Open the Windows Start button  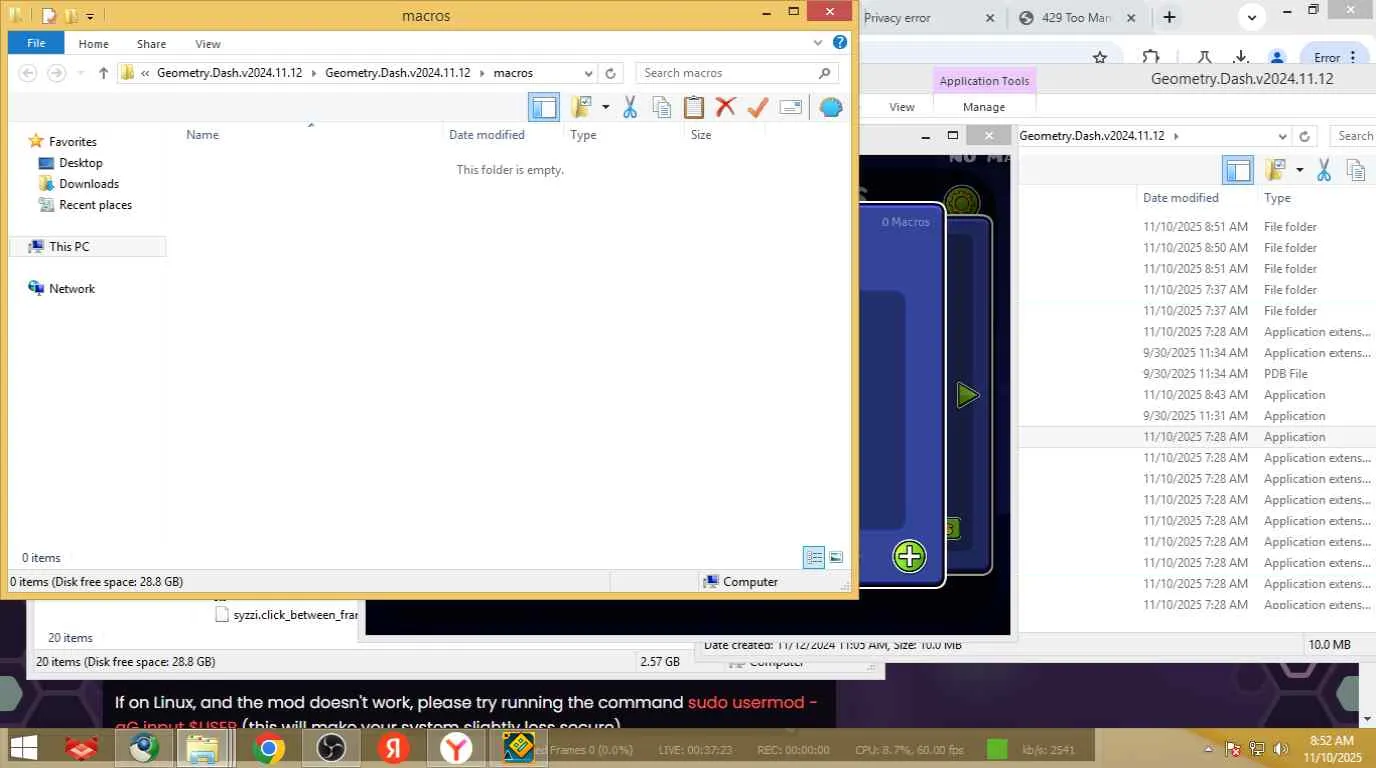pyautogui.click(x=24, y=747)
